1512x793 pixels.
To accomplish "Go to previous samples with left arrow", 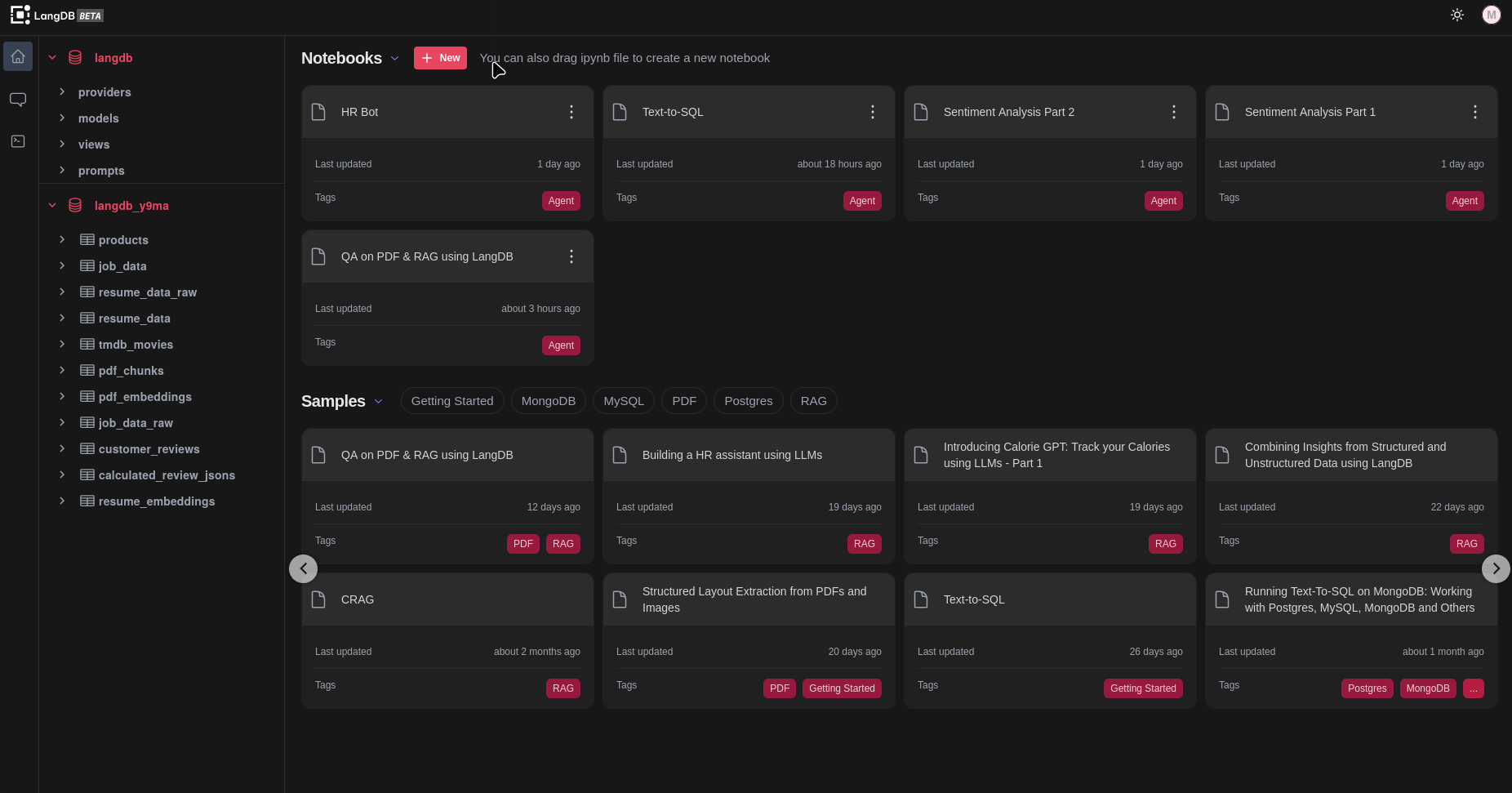I will pos(304,568).
